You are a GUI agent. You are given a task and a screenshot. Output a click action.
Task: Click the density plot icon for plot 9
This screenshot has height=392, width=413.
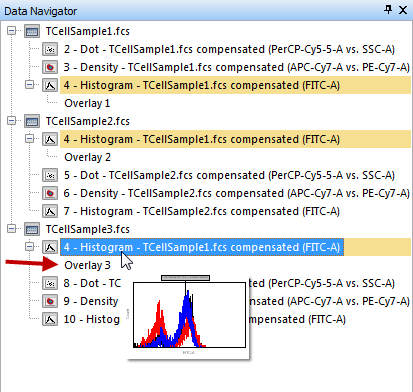(50, 301)
